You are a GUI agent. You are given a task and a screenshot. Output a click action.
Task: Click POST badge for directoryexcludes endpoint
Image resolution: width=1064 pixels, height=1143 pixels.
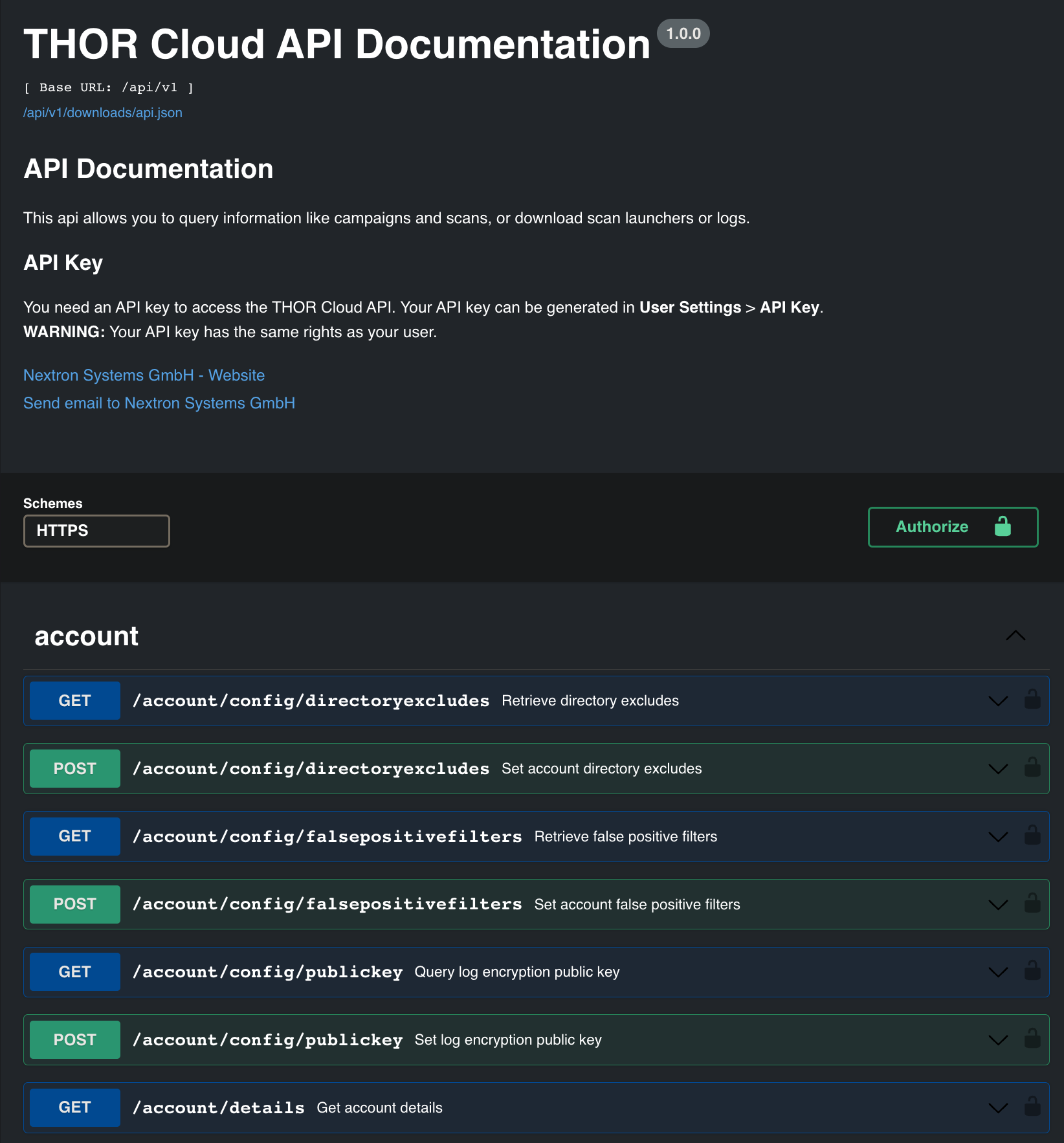click(x=75, y=769)
